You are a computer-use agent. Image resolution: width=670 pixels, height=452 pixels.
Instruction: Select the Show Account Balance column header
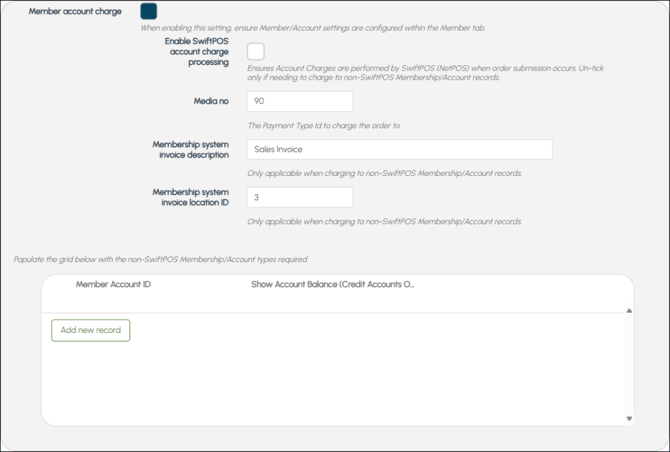pyautogui.click(x=332, y=285)
